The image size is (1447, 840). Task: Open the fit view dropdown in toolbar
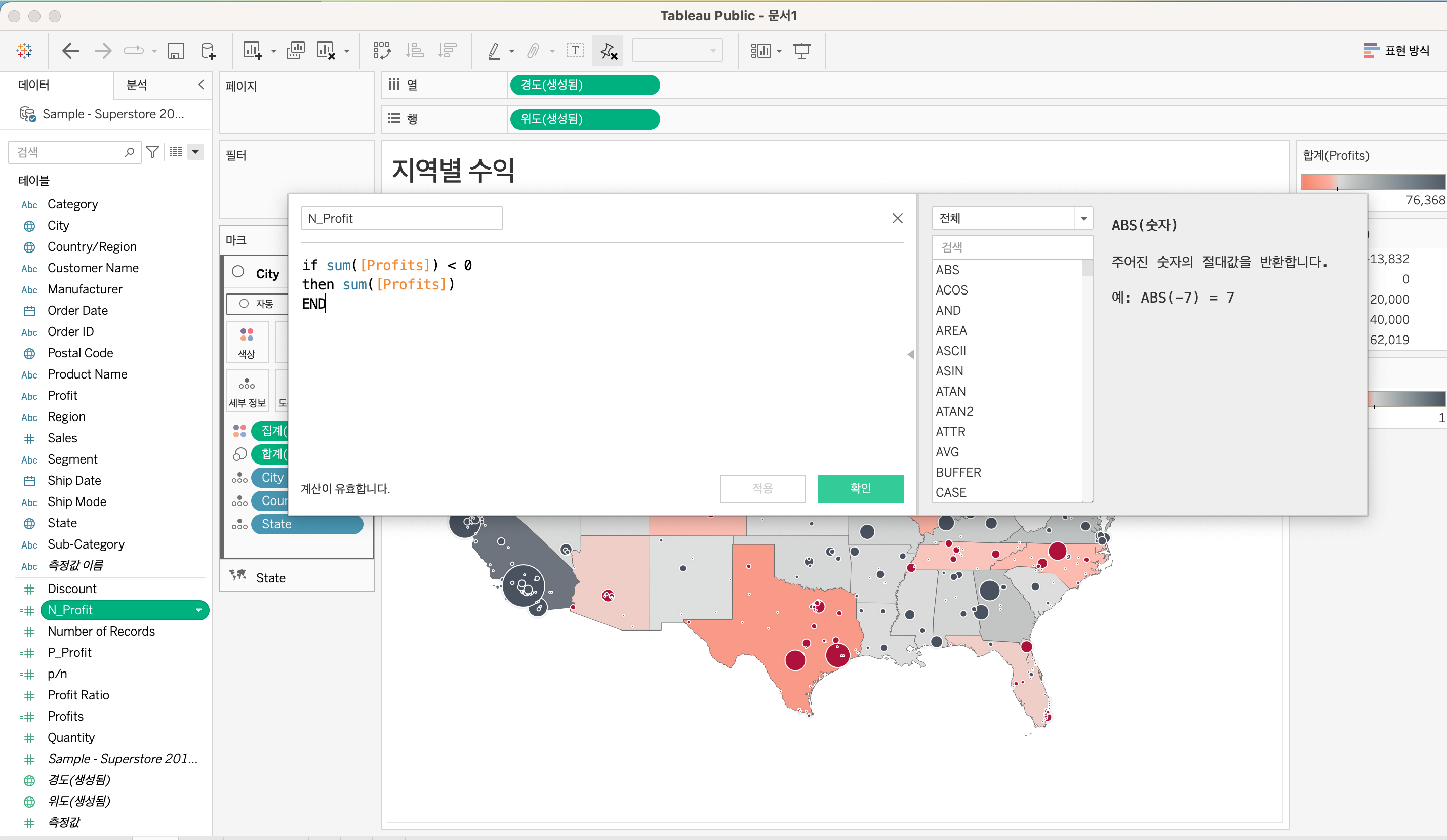[x=676, y=51]
